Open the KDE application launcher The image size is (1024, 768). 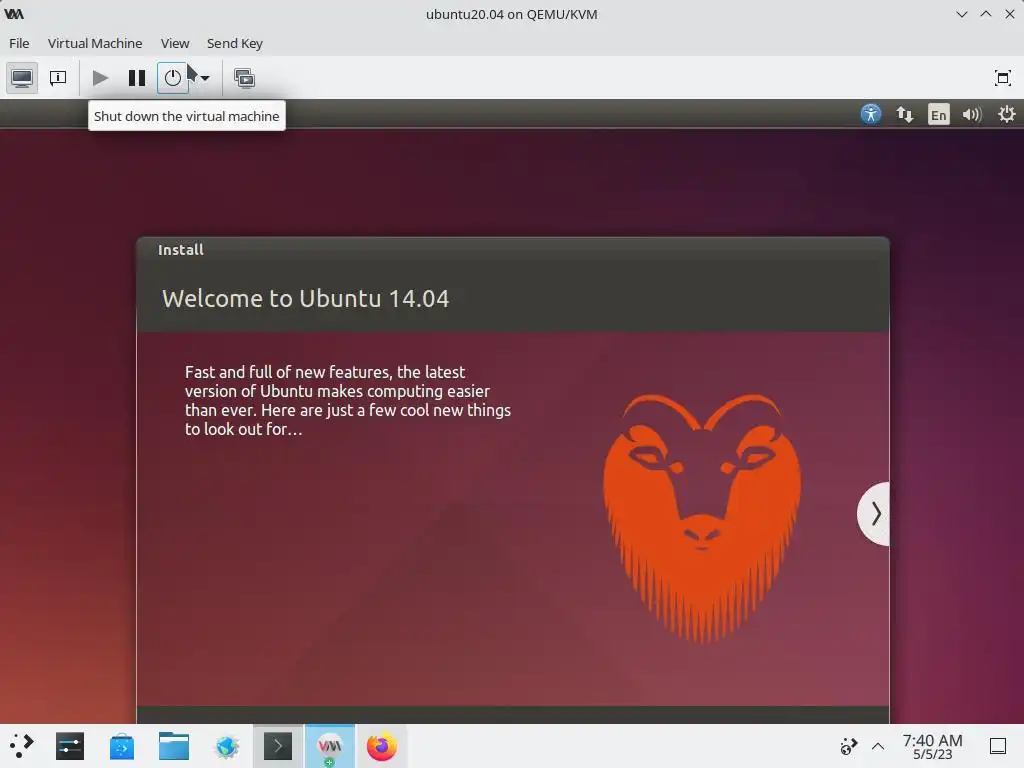click(x=21, y=746)
